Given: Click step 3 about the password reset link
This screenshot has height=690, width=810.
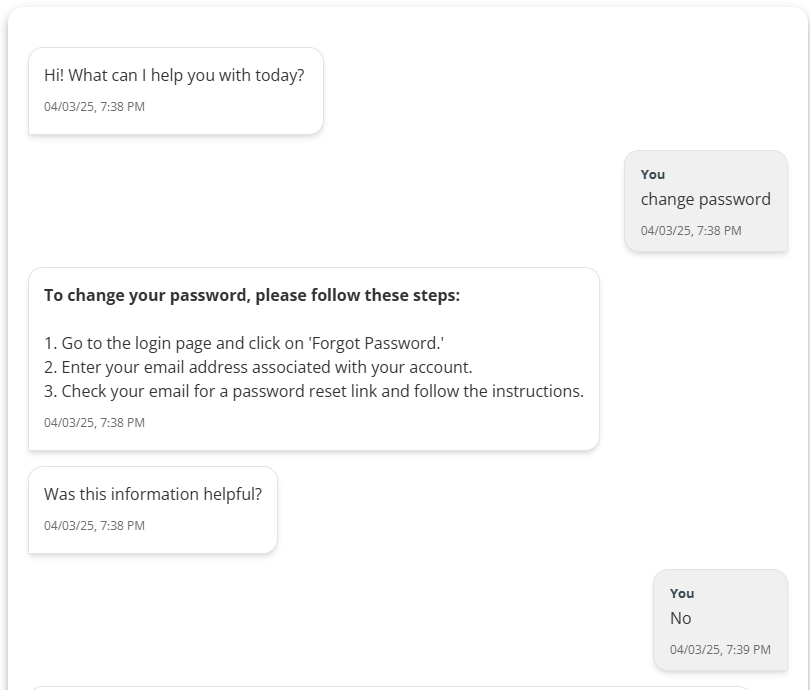Looking at the screenshot, I should pyautogui.click(x=314, y=391).
